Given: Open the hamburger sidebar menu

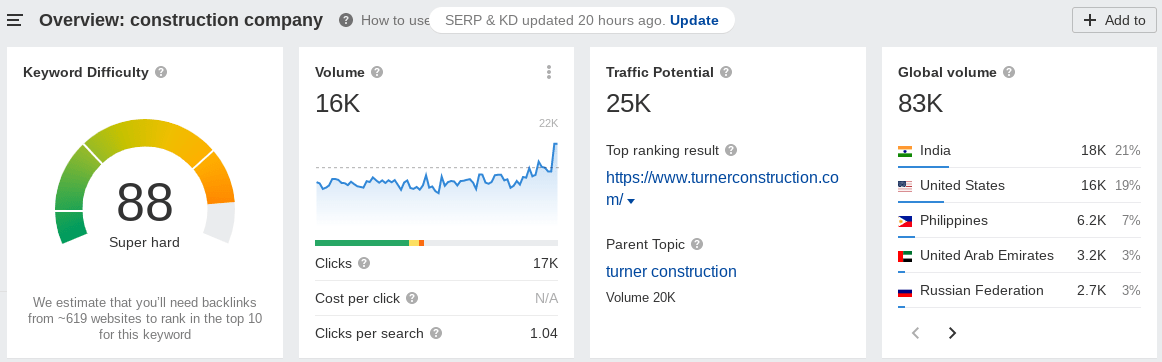Looking at the screenshot, I should (15, 20).
